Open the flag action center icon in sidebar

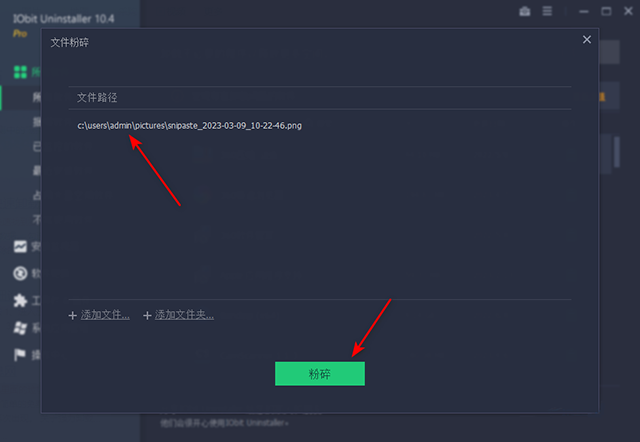pos(20,355)
